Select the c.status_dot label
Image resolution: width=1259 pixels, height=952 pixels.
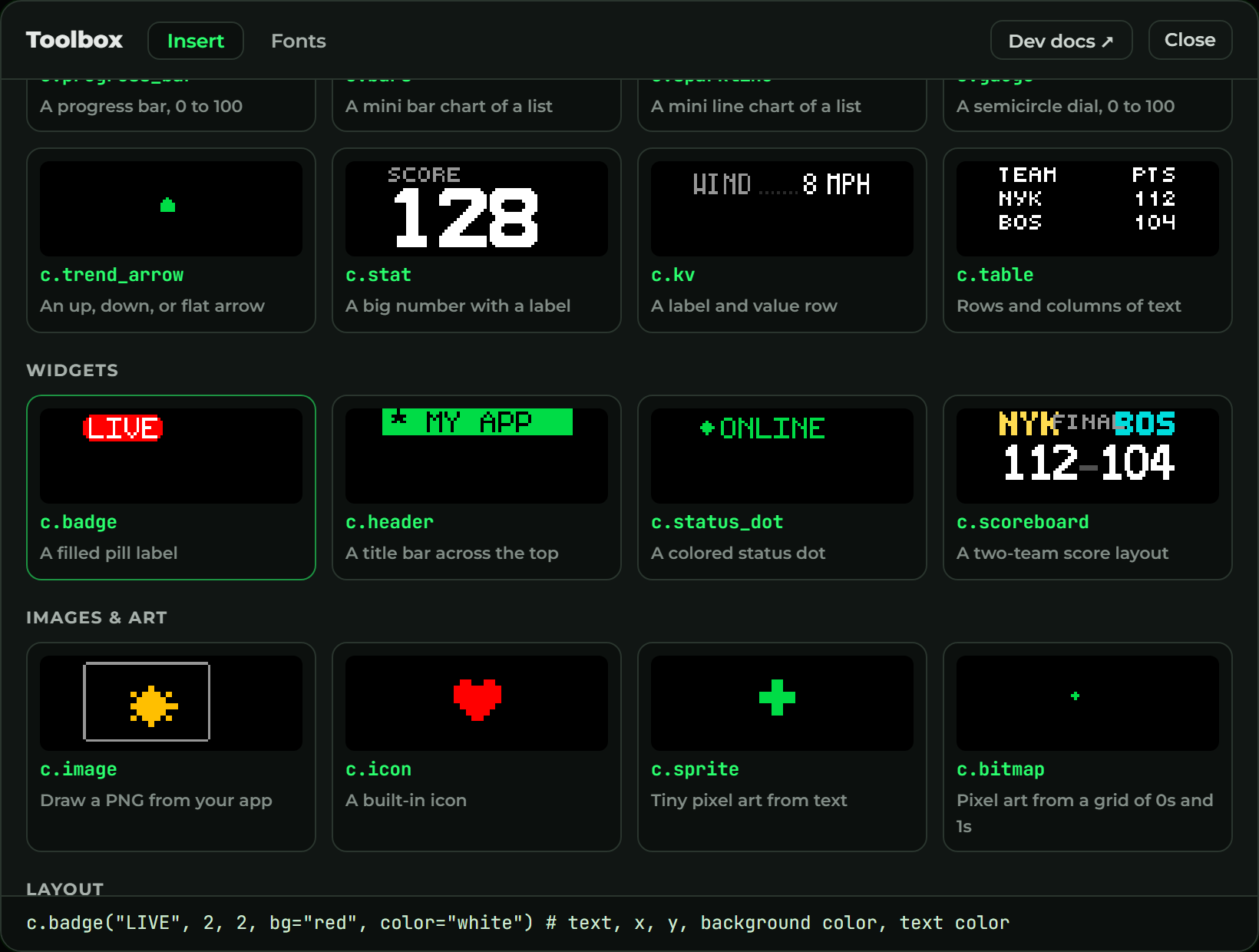(x=717, y=522)
